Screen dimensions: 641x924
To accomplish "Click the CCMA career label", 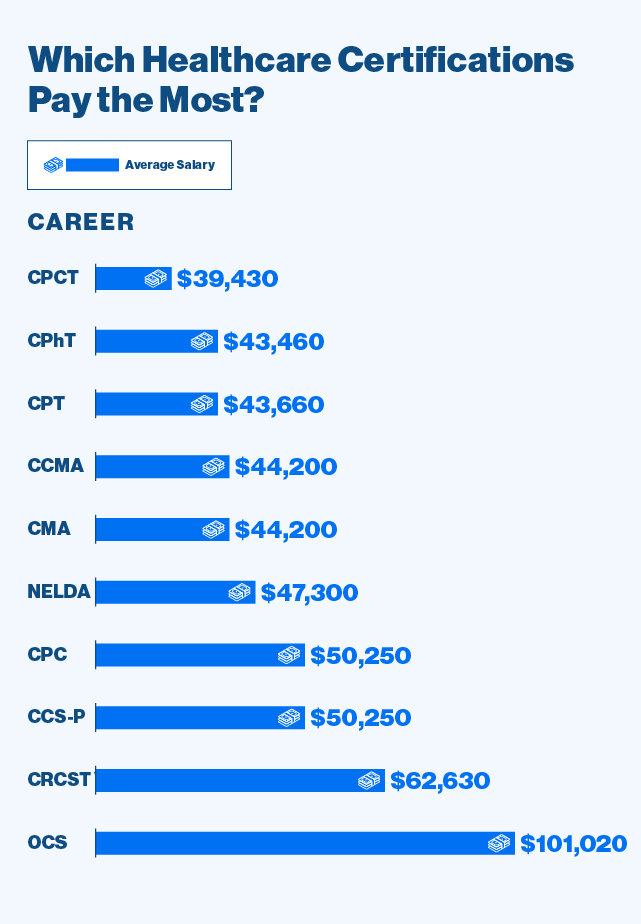I will coord(56,466).
